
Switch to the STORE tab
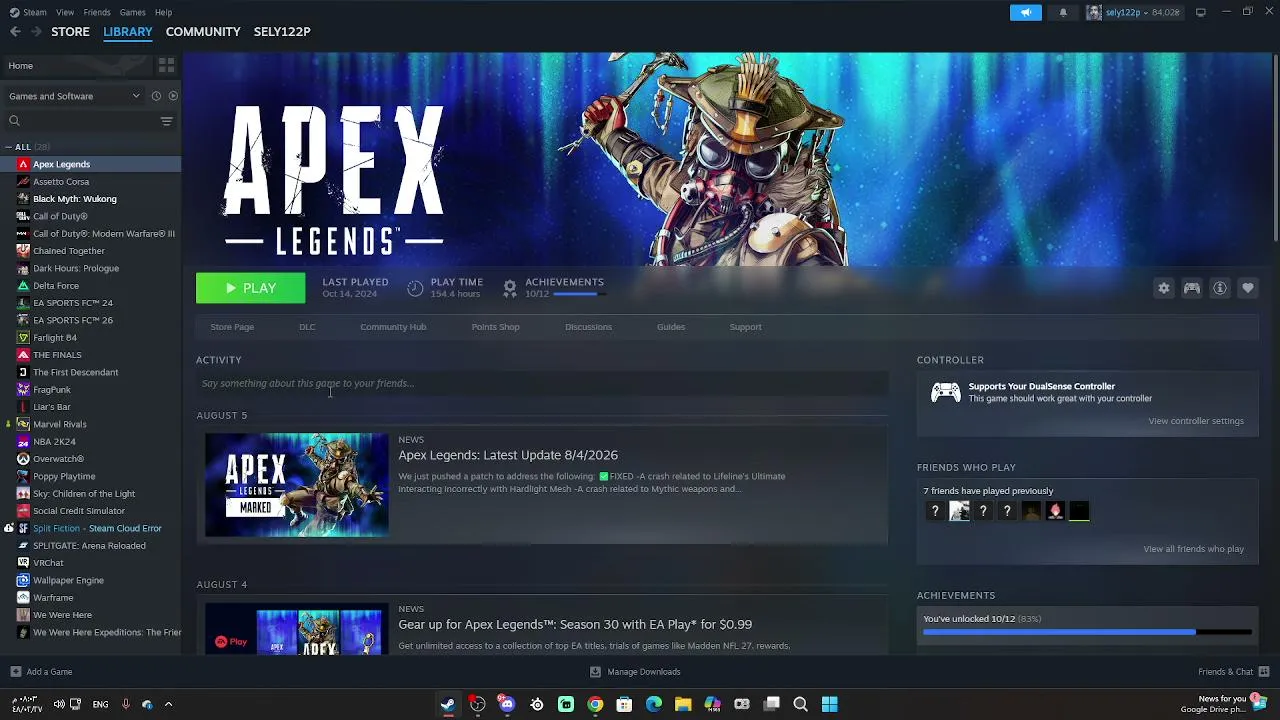point(70,32)
